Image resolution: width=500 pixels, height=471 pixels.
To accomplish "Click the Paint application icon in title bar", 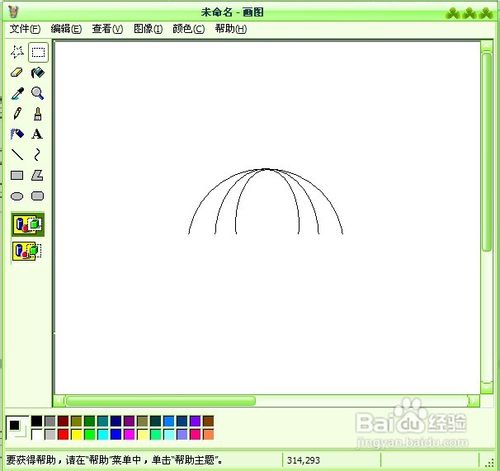I will click(13, 12).
